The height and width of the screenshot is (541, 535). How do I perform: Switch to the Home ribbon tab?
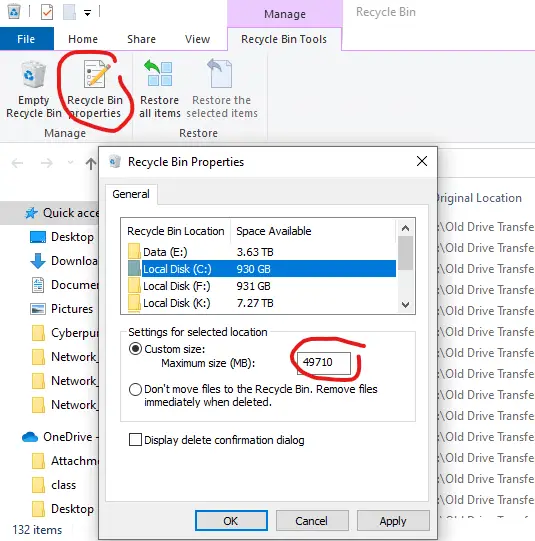coord(83,39)
